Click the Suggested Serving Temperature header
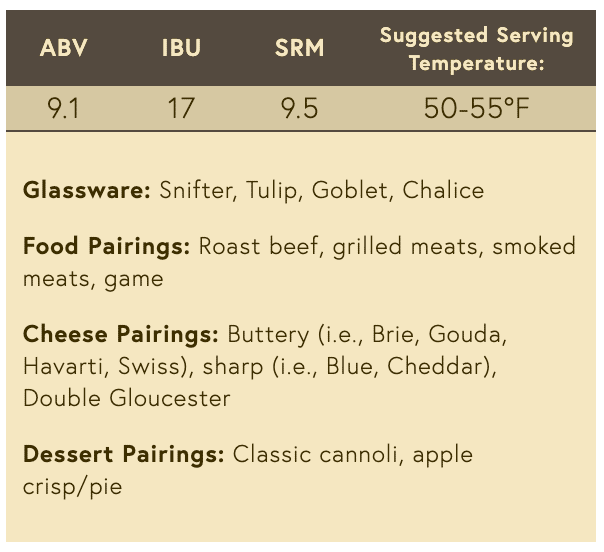Image resolution: width=604 pixels, height=552 pixels. click(x=476, y=49)
